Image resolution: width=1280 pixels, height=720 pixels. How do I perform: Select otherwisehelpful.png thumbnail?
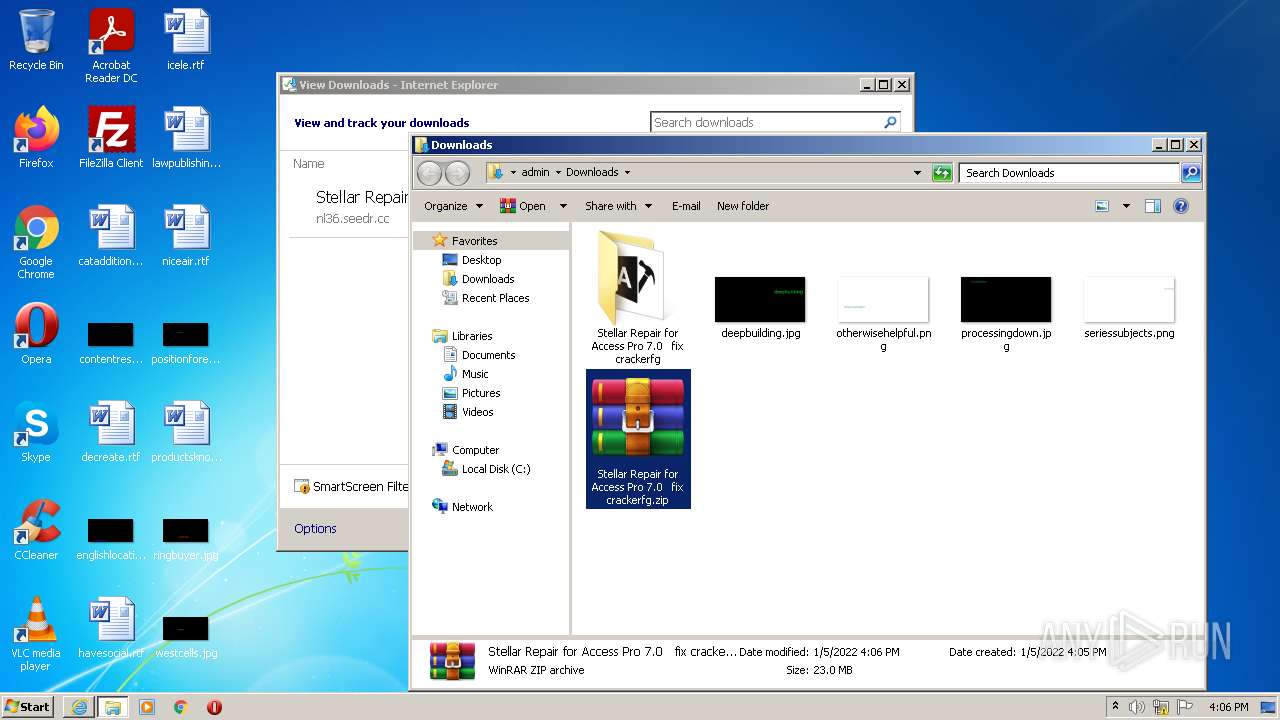883,314
